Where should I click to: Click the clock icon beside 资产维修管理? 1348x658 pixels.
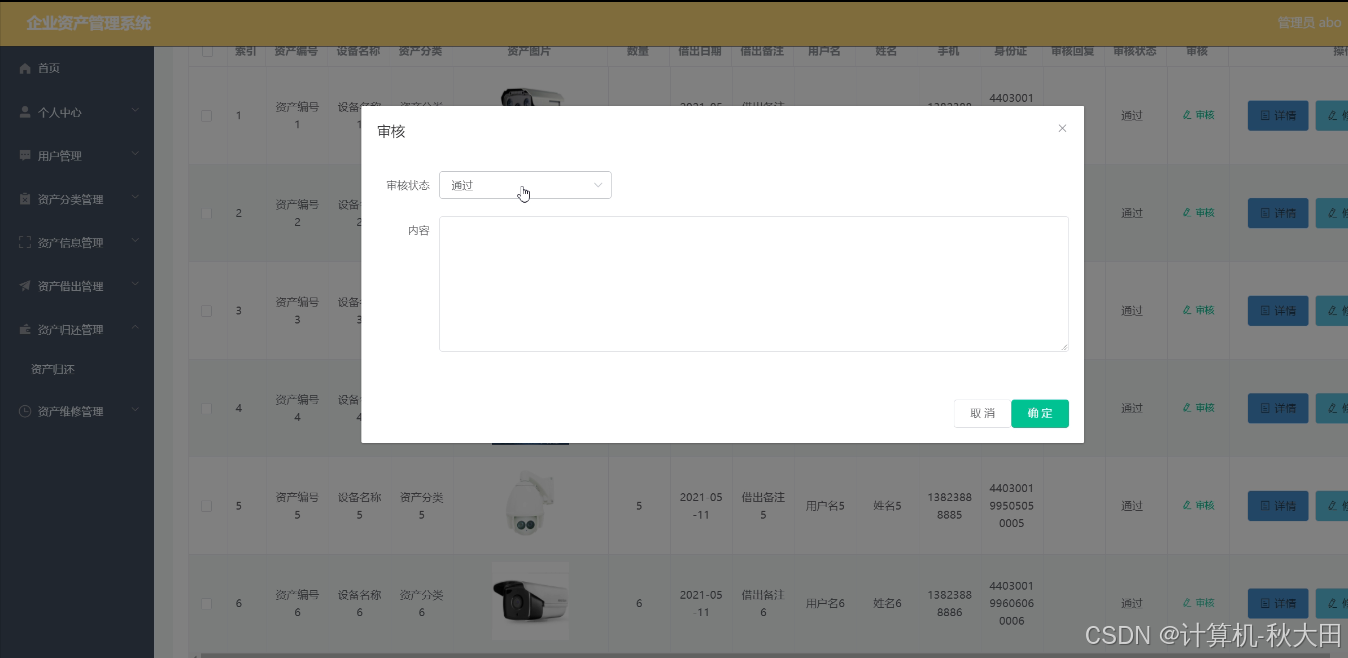coord(25,411)
